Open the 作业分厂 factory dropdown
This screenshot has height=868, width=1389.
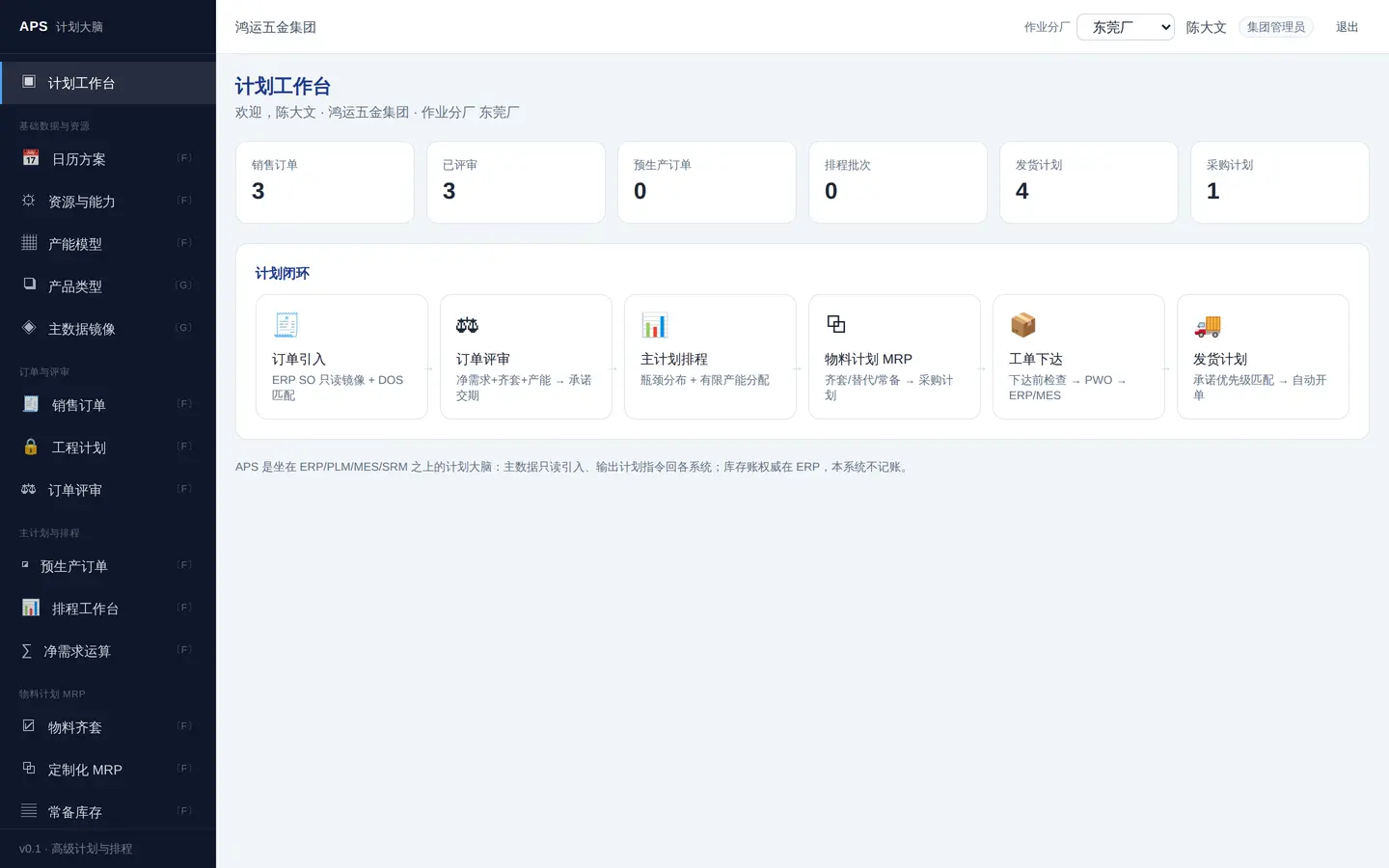[1126, 27]
